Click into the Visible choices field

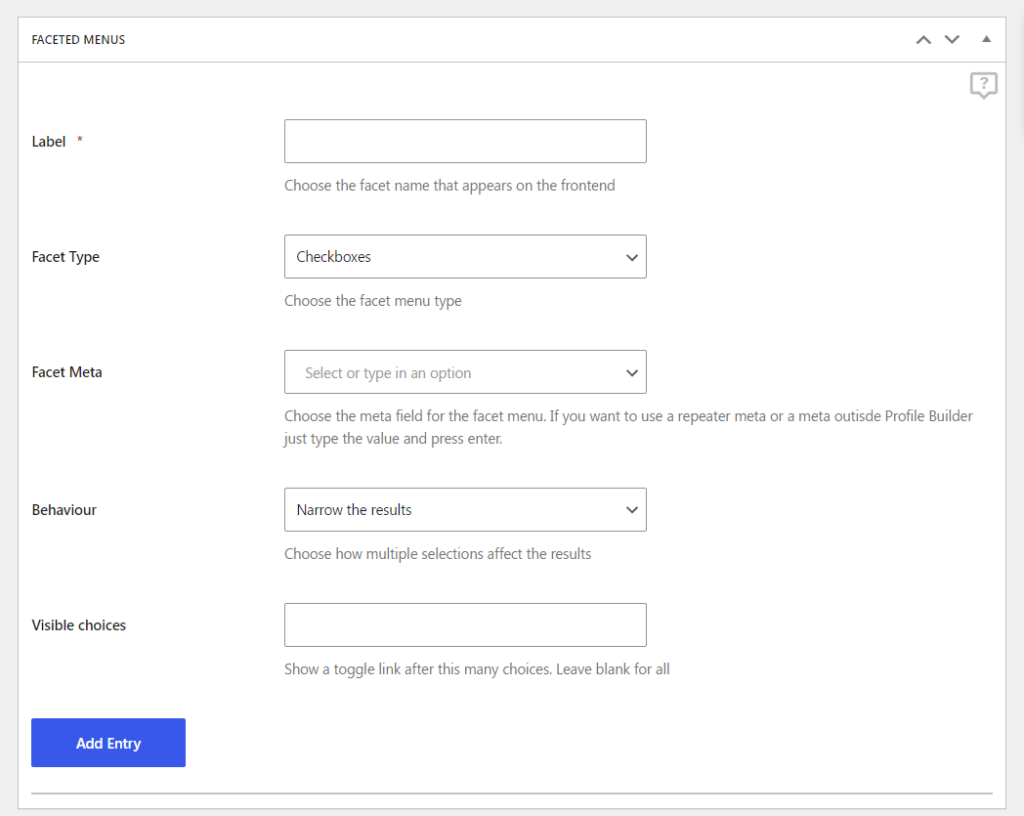pos(465,625)
